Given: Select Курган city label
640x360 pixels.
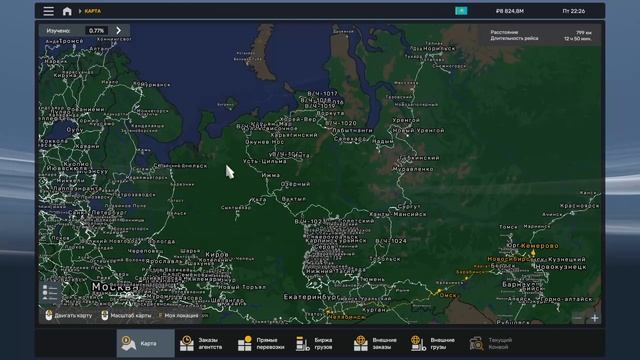Looking at the screenshot, I should (x=374, y=310).
